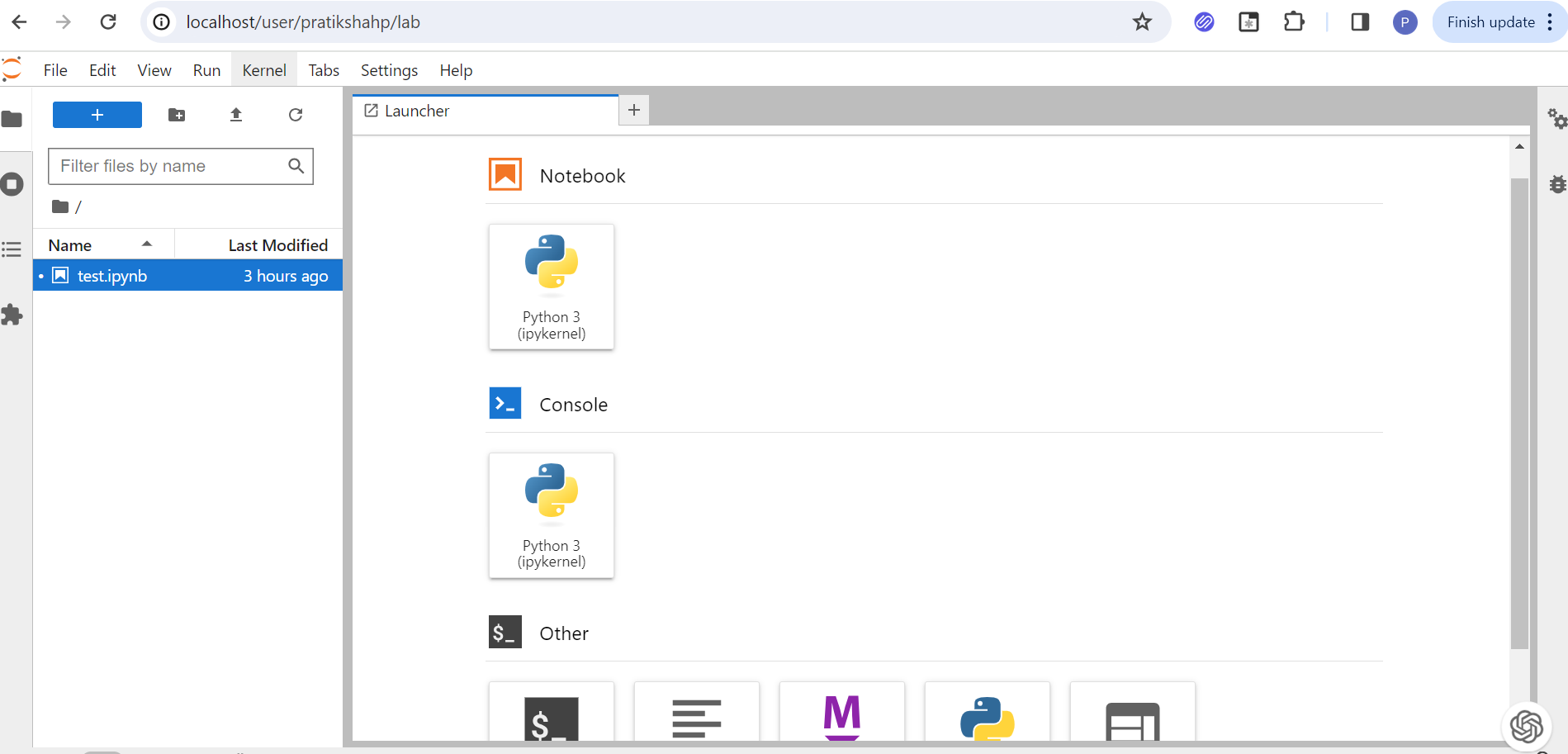Image resolution: width=1568 pixels, height=754 pixels.
Task: Click the Filter files by name field
Action: click(171, 166)
